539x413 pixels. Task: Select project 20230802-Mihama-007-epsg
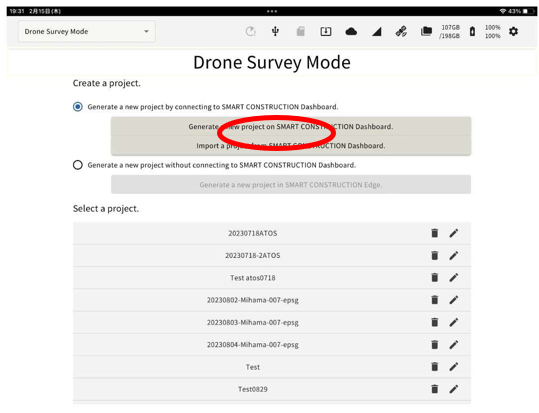coord(253,300)
